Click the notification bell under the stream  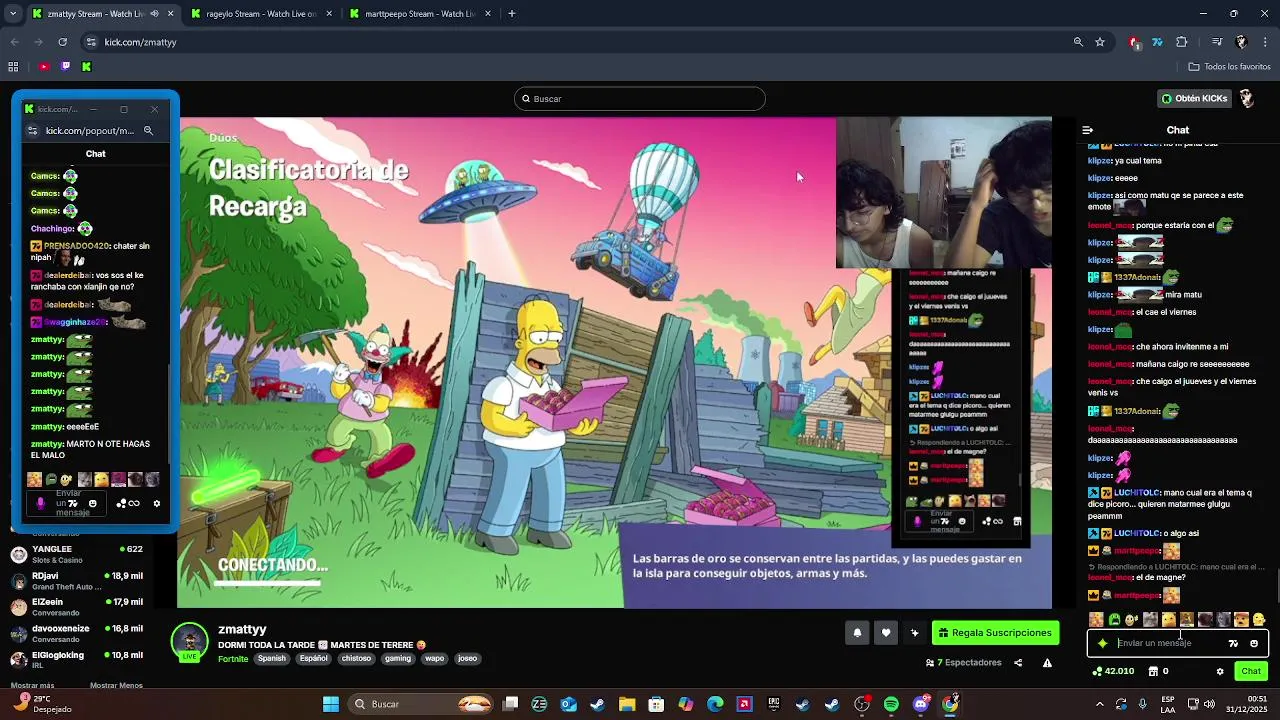[857, 632]
